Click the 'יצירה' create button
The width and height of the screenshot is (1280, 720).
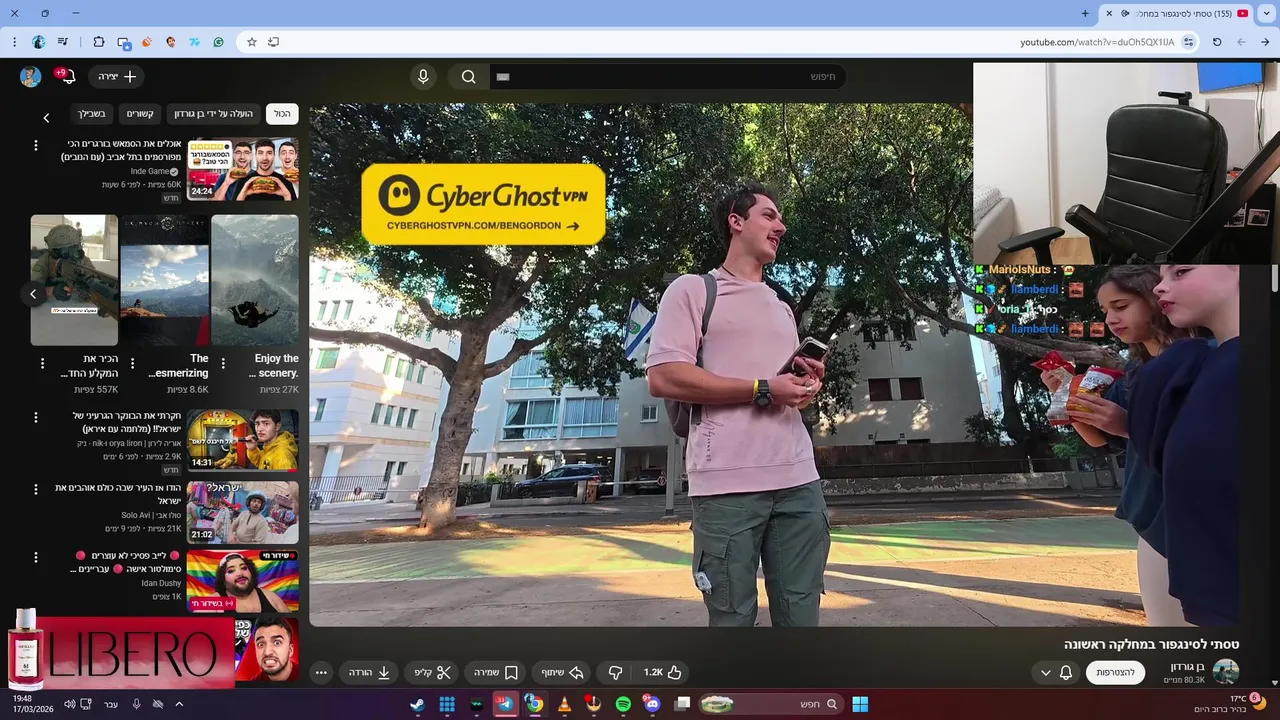117,77
